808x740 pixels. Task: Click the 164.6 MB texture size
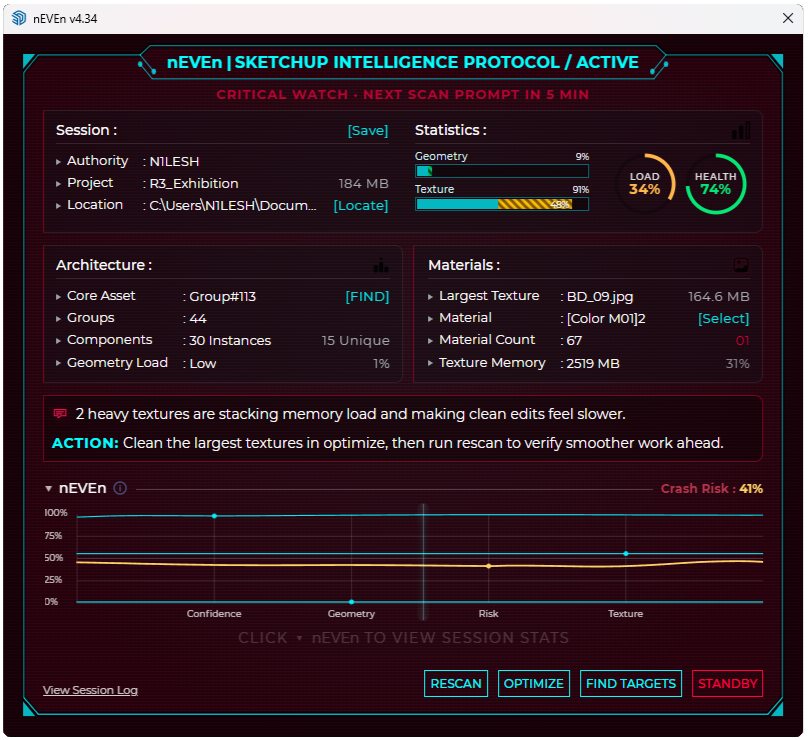[x=719, y=297]
